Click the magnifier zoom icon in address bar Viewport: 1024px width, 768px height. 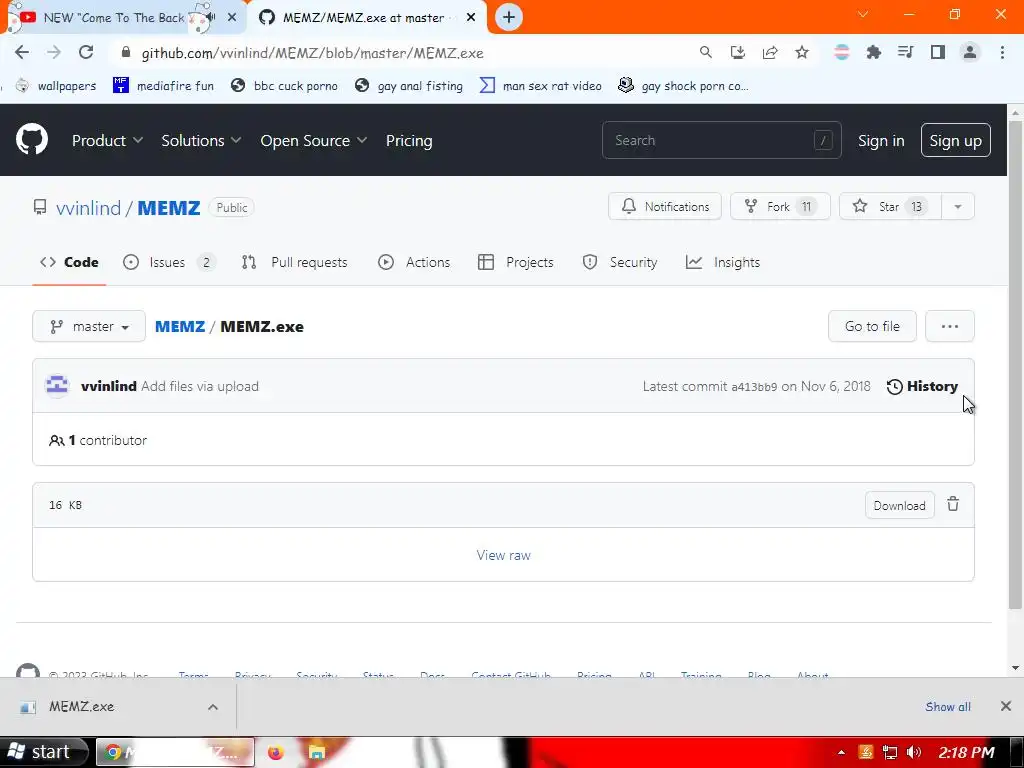[705, 52]
